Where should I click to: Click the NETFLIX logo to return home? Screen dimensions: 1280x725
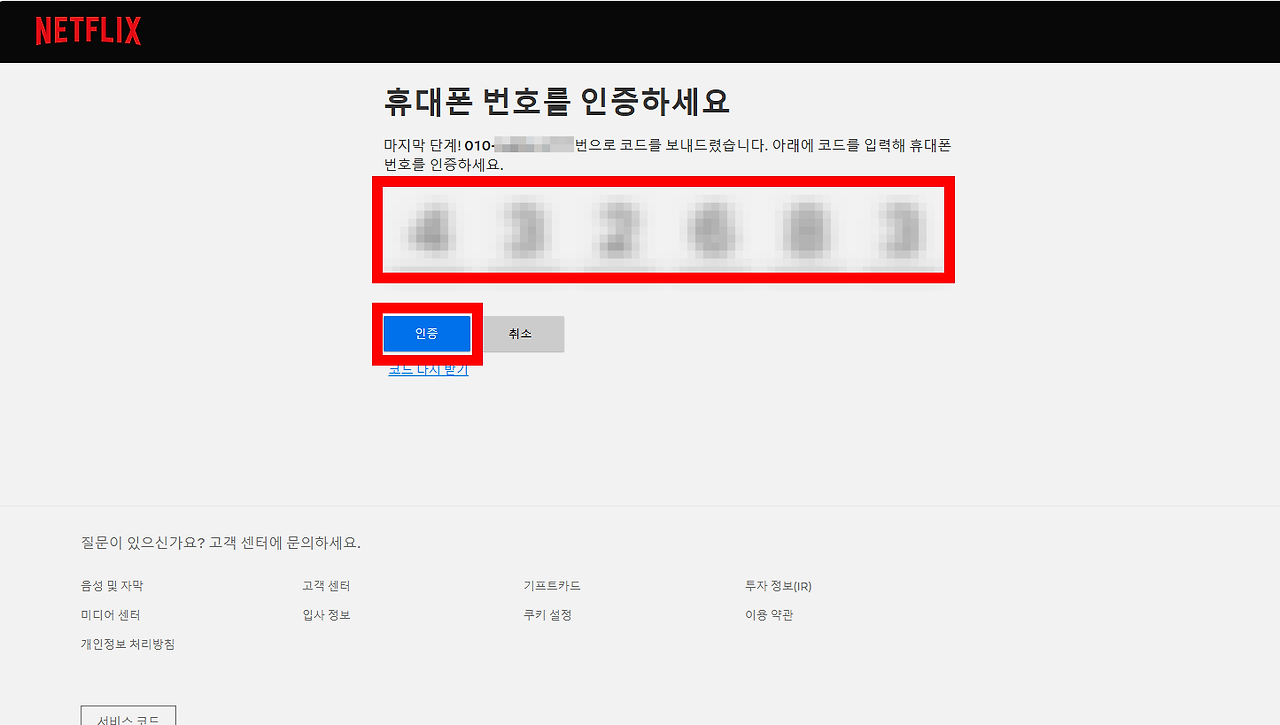87,31
